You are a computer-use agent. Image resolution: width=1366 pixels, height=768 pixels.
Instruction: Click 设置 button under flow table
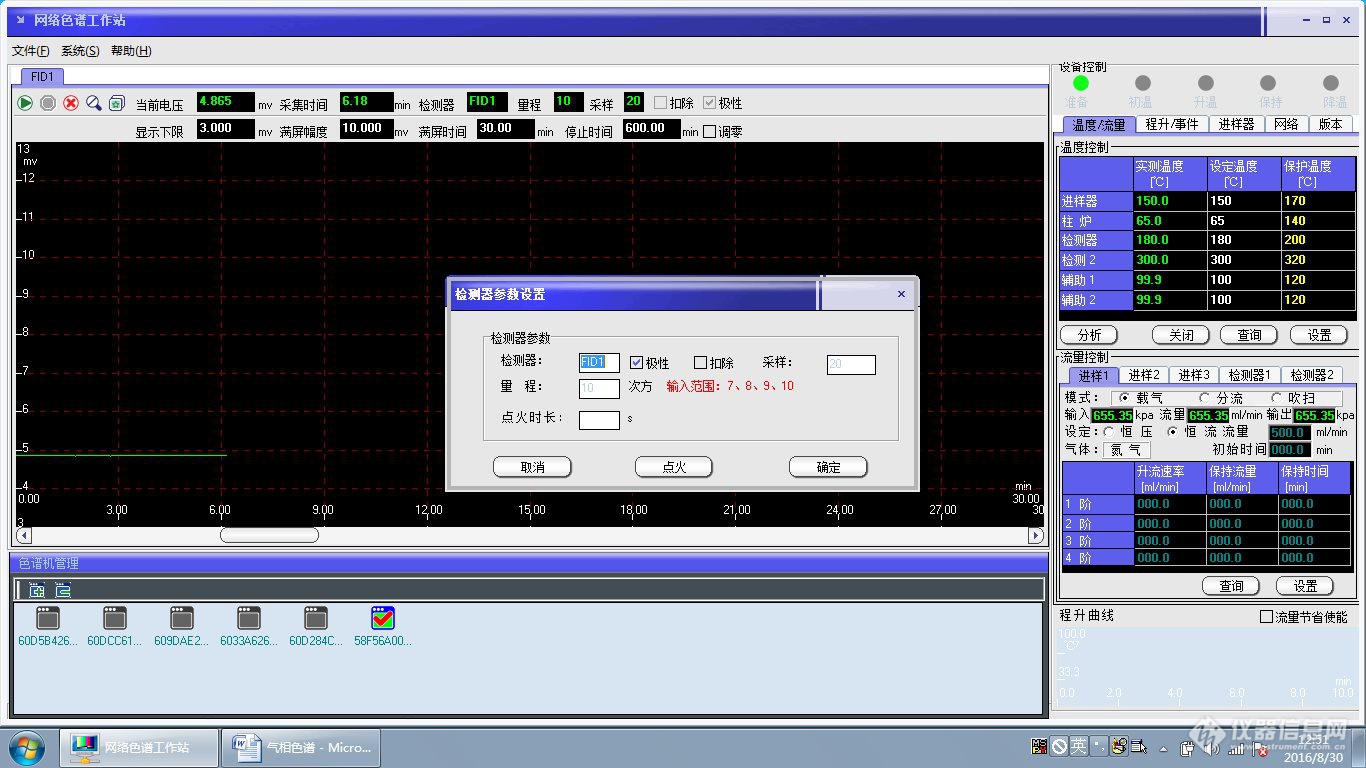(x=1305, y=586)
